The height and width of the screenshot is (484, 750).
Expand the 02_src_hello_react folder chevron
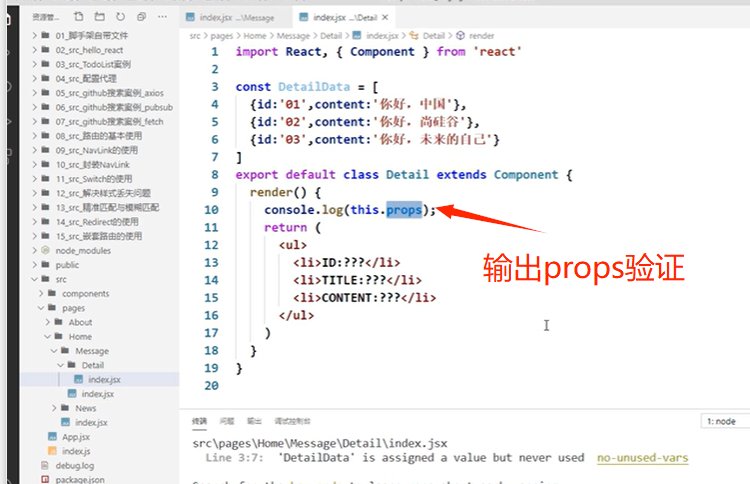click(x=34, y=50)
